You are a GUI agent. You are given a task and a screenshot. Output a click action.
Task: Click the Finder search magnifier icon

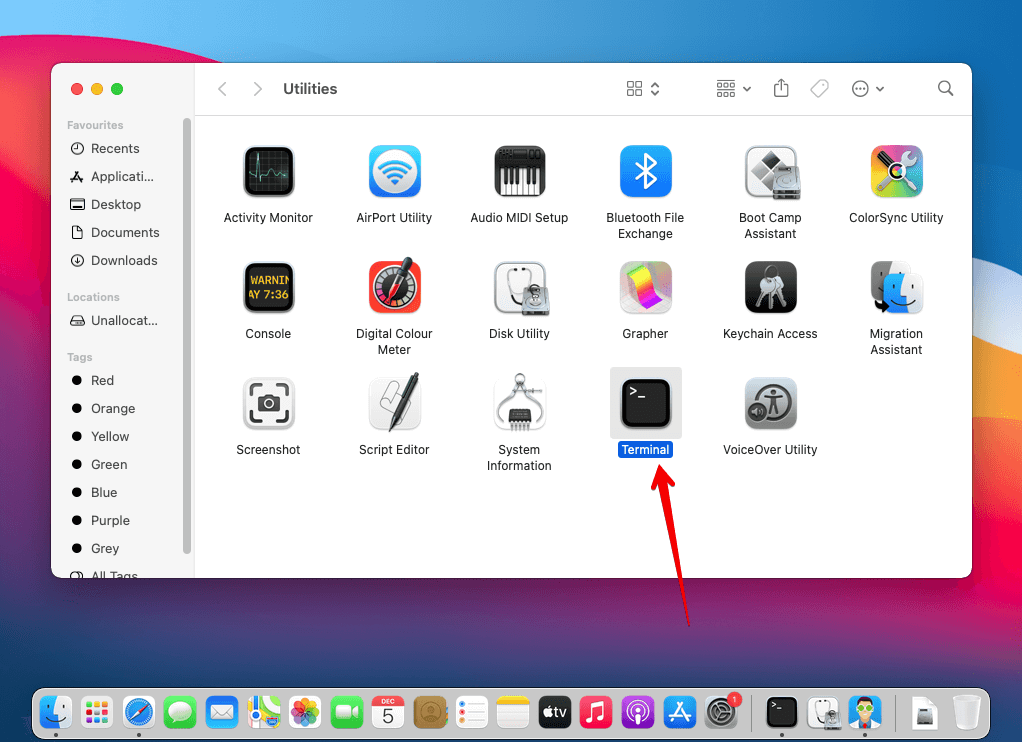point(945,88)
